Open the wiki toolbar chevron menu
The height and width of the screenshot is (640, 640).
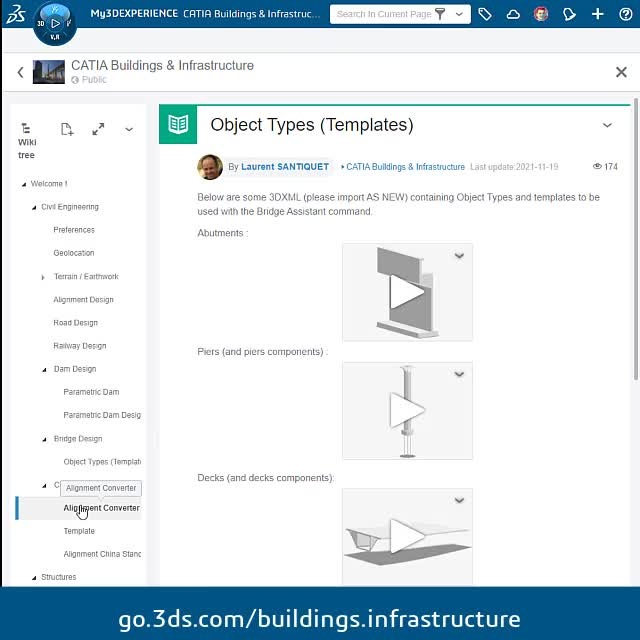click(129, 129)
